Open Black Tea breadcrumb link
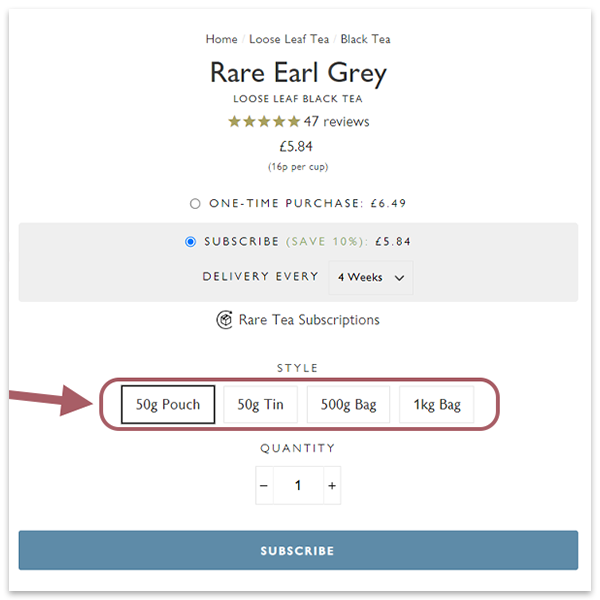Viewport: 600px width, 600px height. (365, 39)
